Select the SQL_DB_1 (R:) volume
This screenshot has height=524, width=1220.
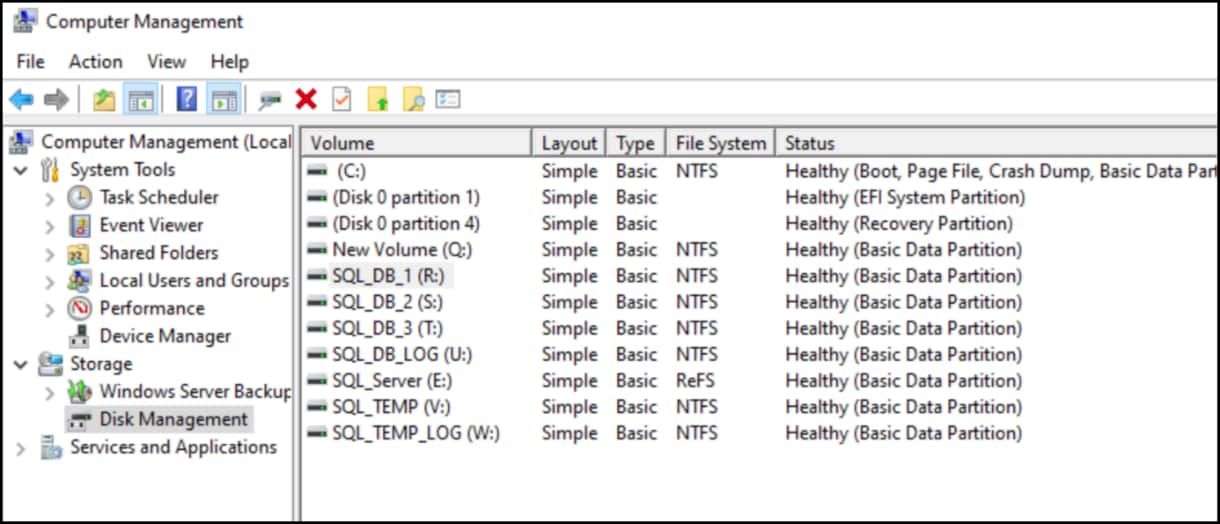[x=760, y=276]
